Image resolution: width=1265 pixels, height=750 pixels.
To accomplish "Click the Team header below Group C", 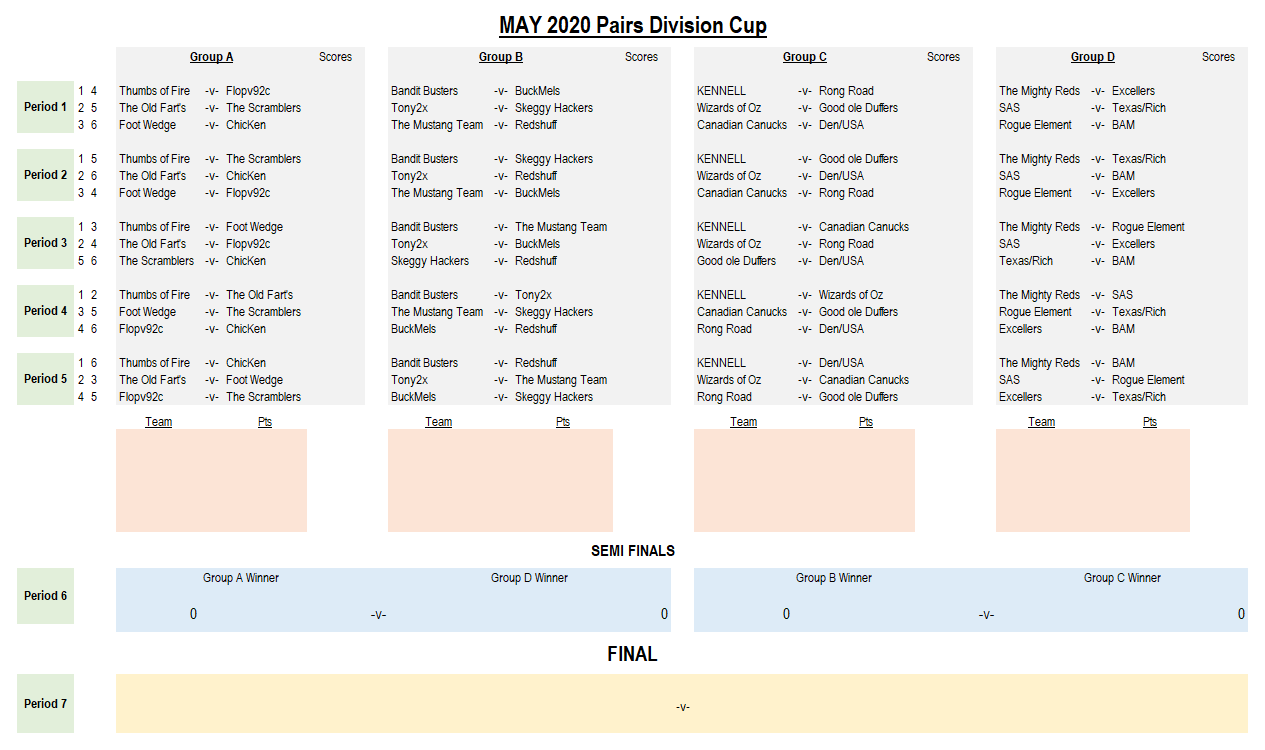I will pyautogui.click(x=743, y=422).
